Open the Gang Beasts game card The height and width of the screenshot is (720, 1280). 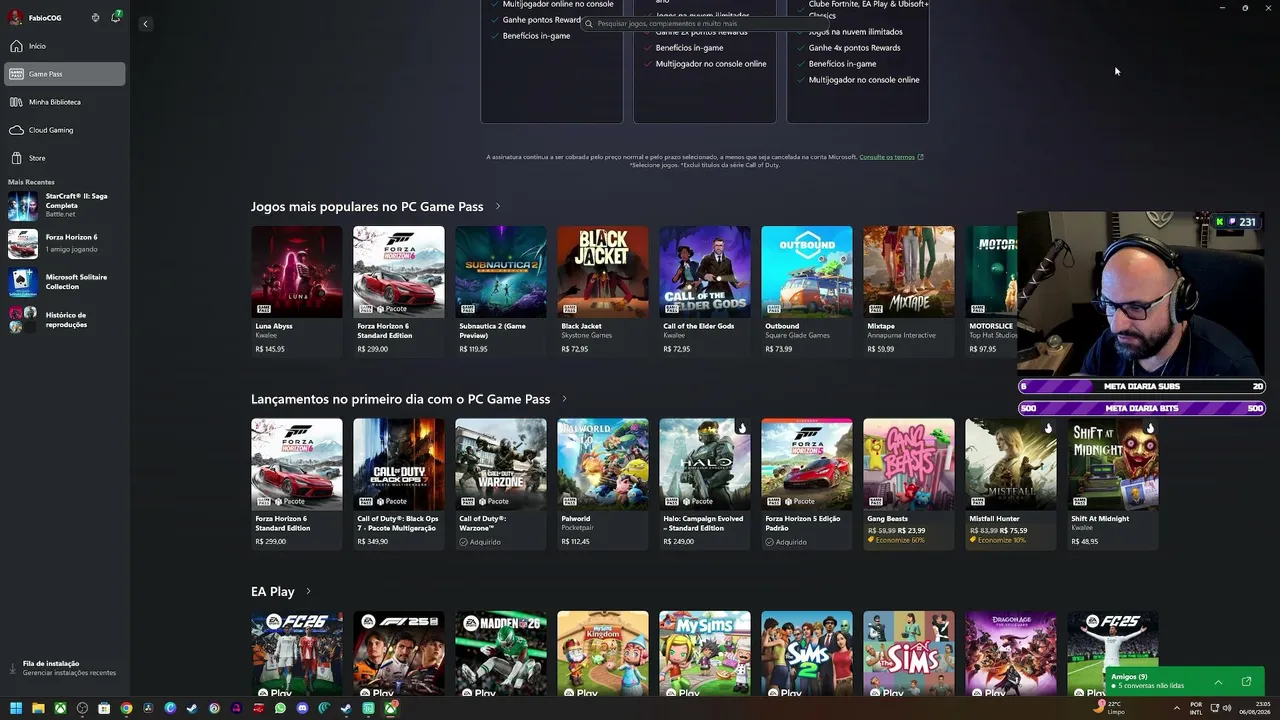point(909,484)
